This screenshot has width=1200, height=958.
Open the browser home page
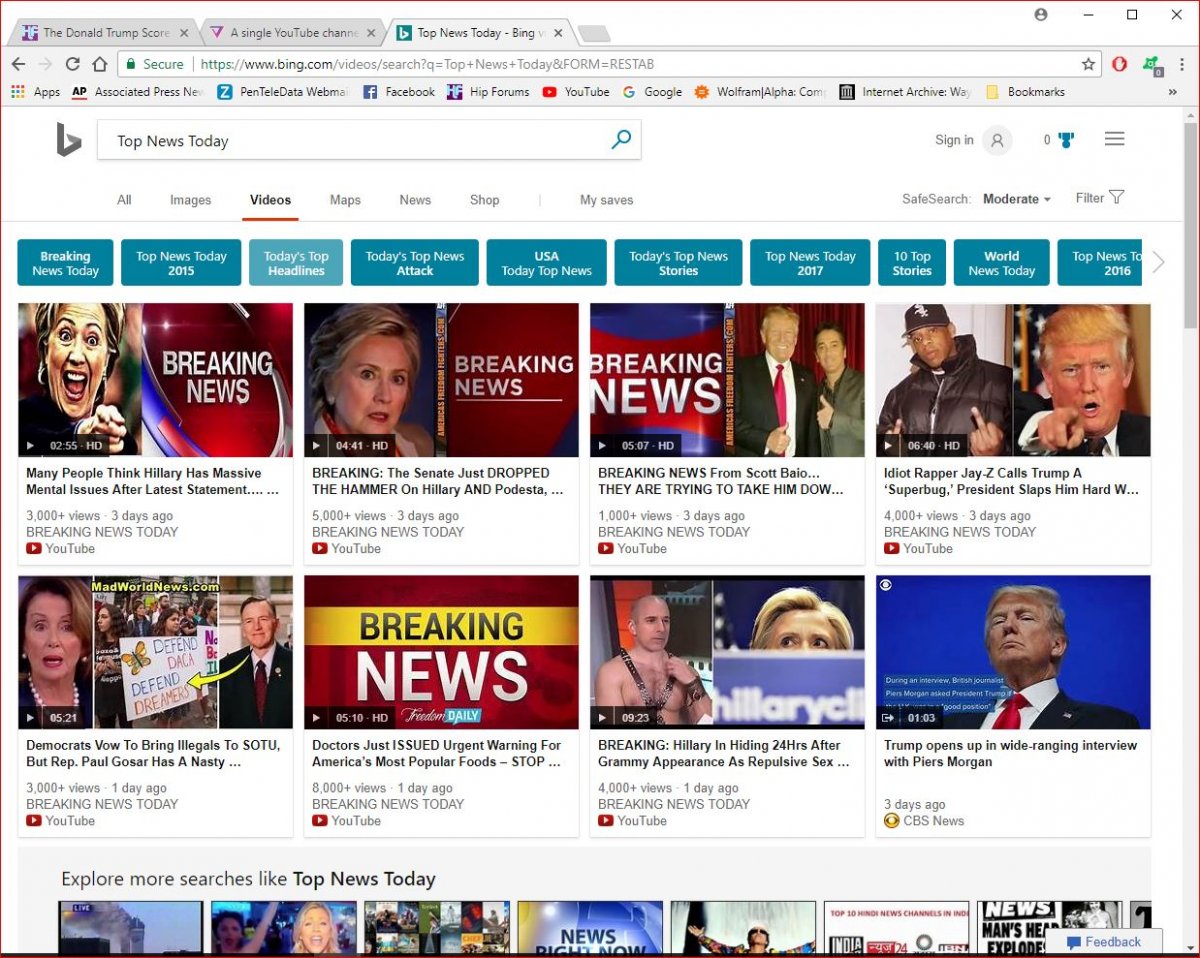(x=100, y=64)
